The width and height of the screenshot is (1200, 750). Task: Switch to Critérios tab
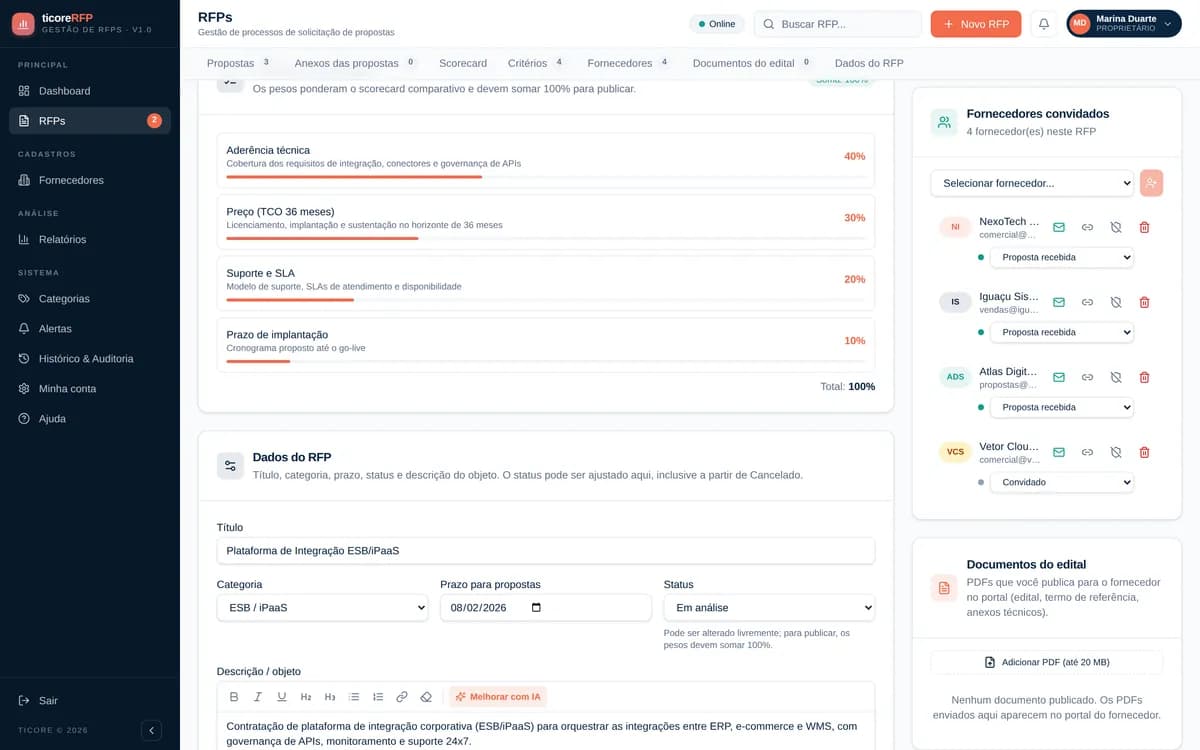pos(536,63)
